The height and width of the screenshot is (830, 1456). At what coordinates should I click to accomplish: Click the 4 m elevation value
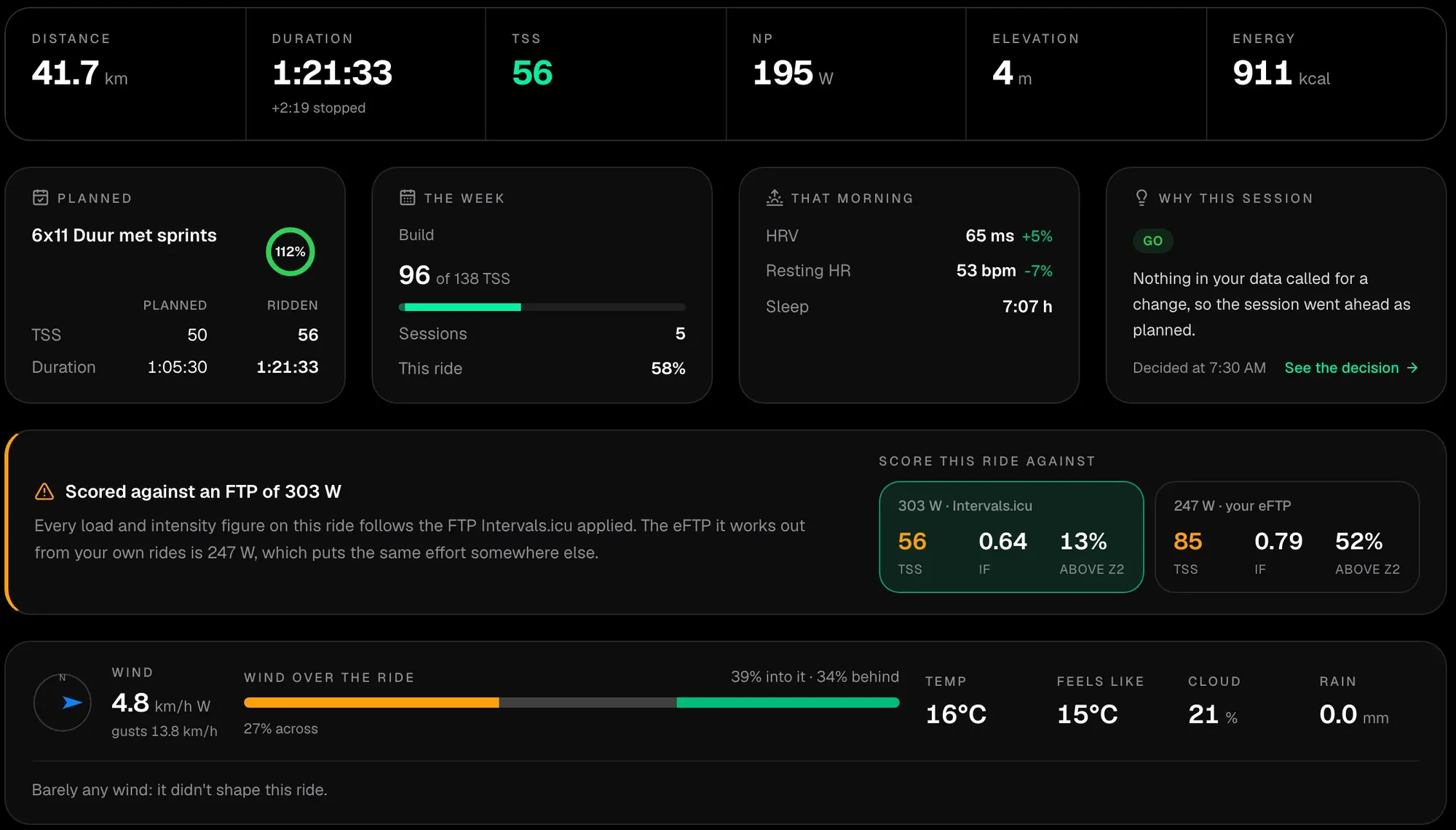click(1012, 73)
